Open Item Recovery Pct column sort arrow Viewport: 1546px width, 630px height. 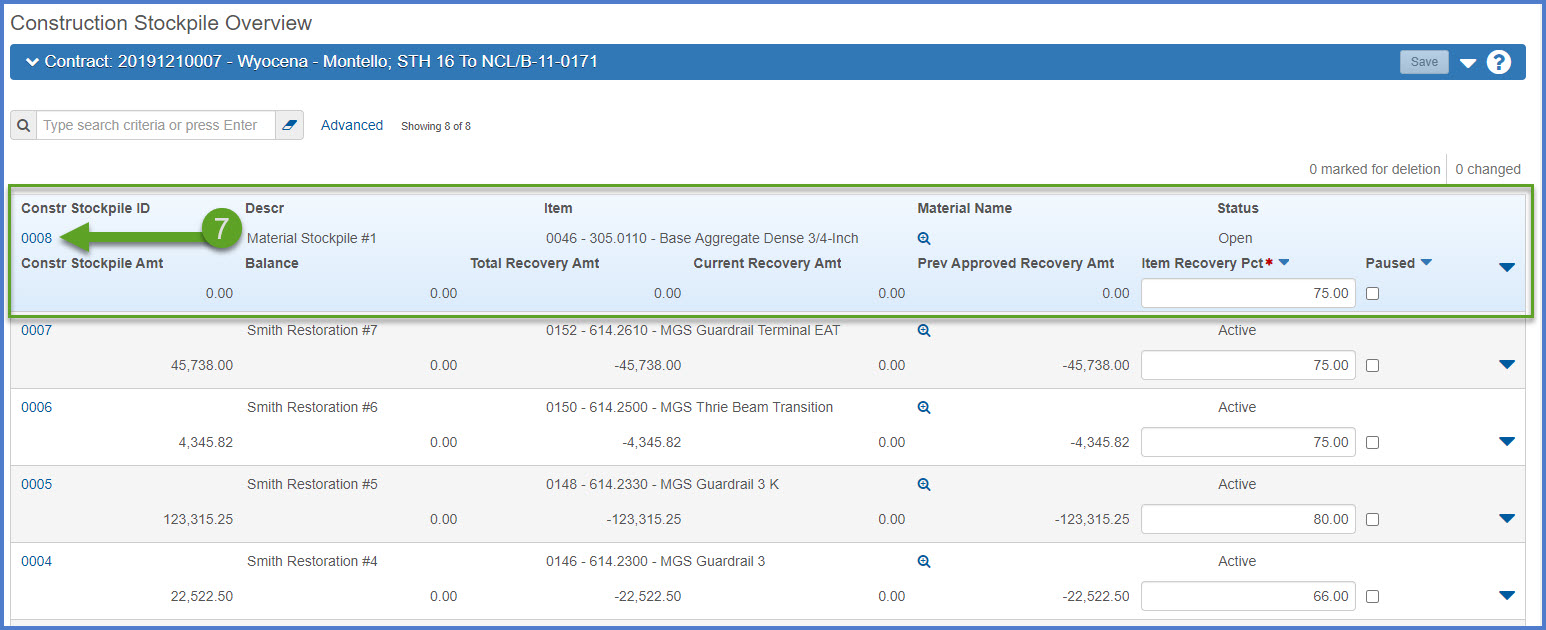click(x=1284, y=263)
